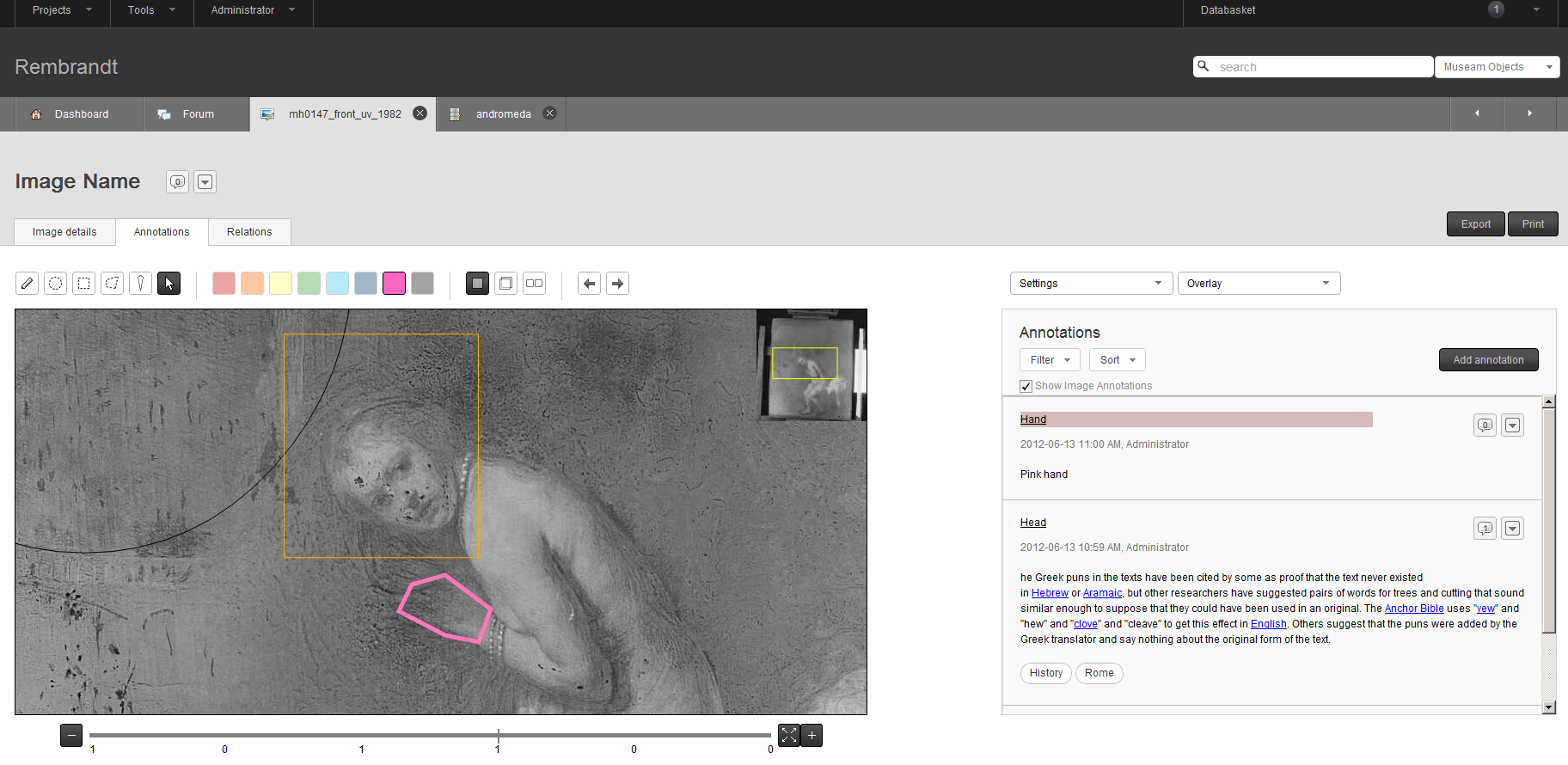Pick the slate blue color swatch

tap(365, 283)
